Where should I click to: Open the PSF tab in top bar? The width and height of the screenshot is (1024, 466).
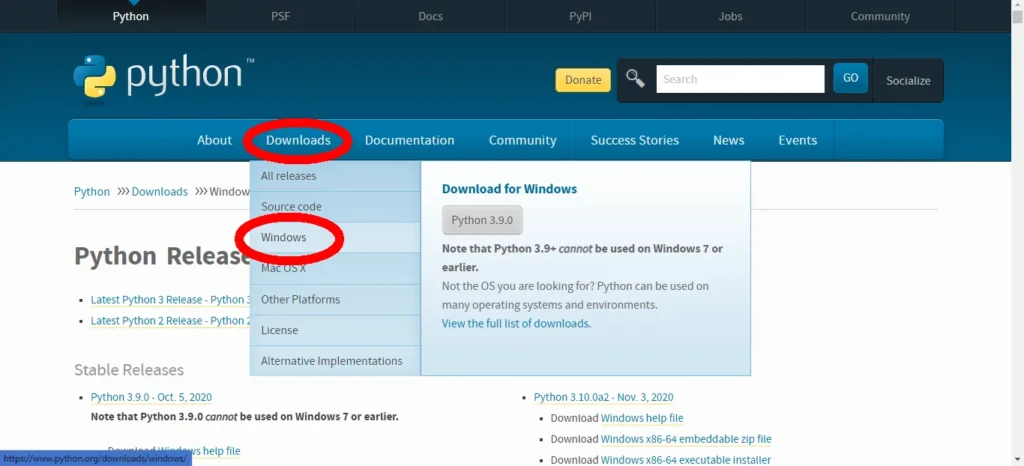click(x=281, y=16)
